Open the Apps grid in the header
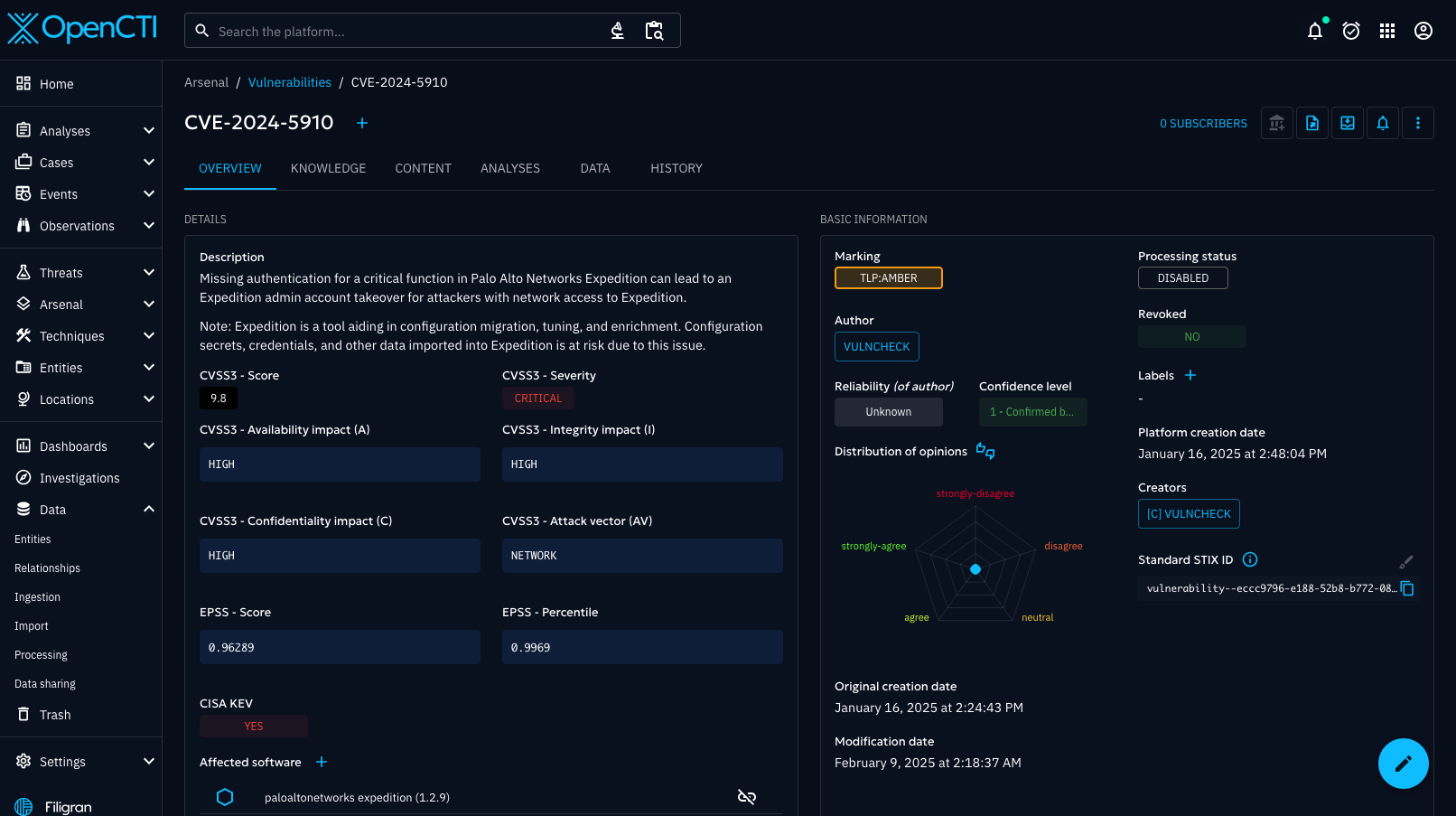The image size is (1456, 816). (1387, 30)
